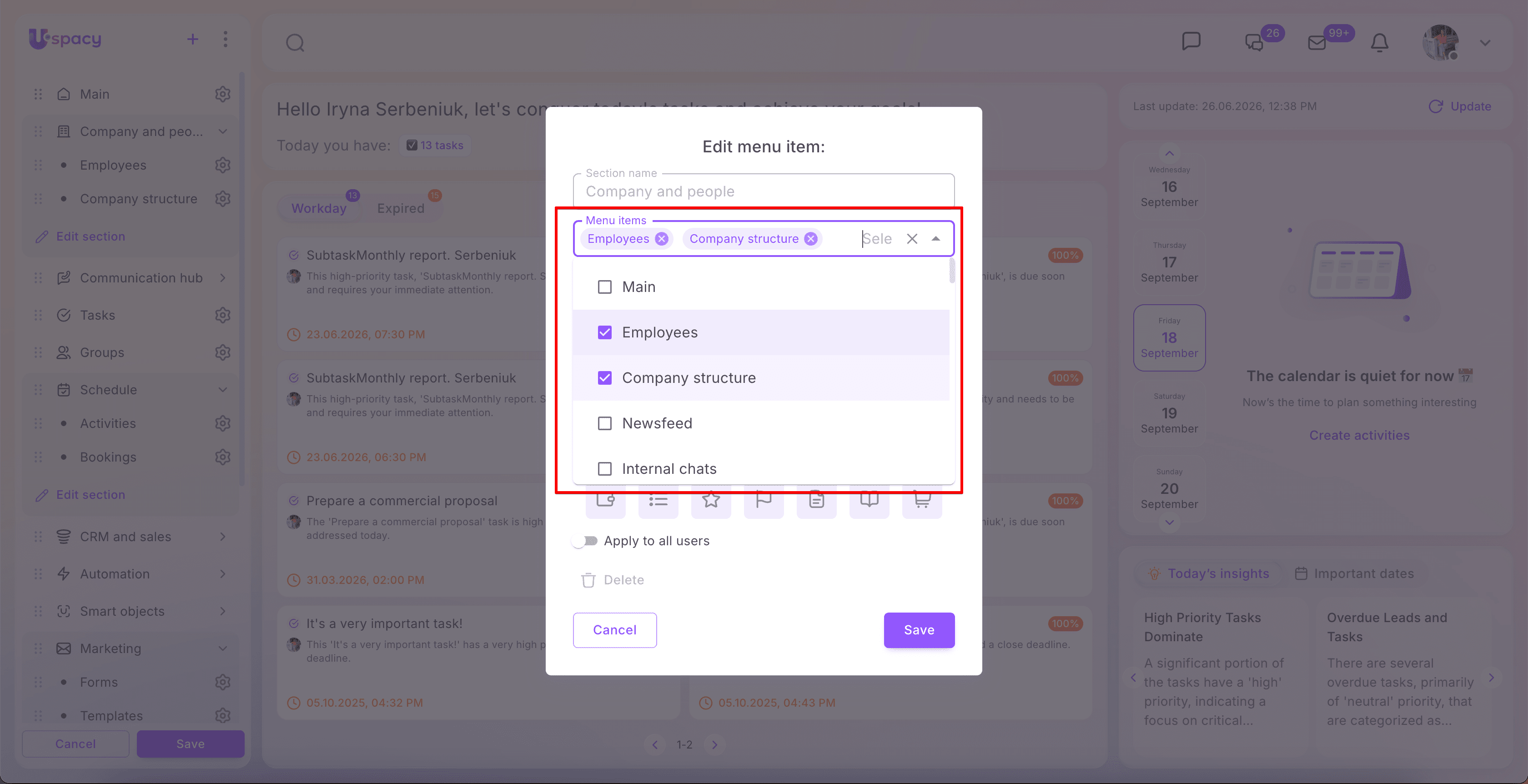Click the Update link
The height and width of the screenshot is (784, 1528).
click(1460, 106)
